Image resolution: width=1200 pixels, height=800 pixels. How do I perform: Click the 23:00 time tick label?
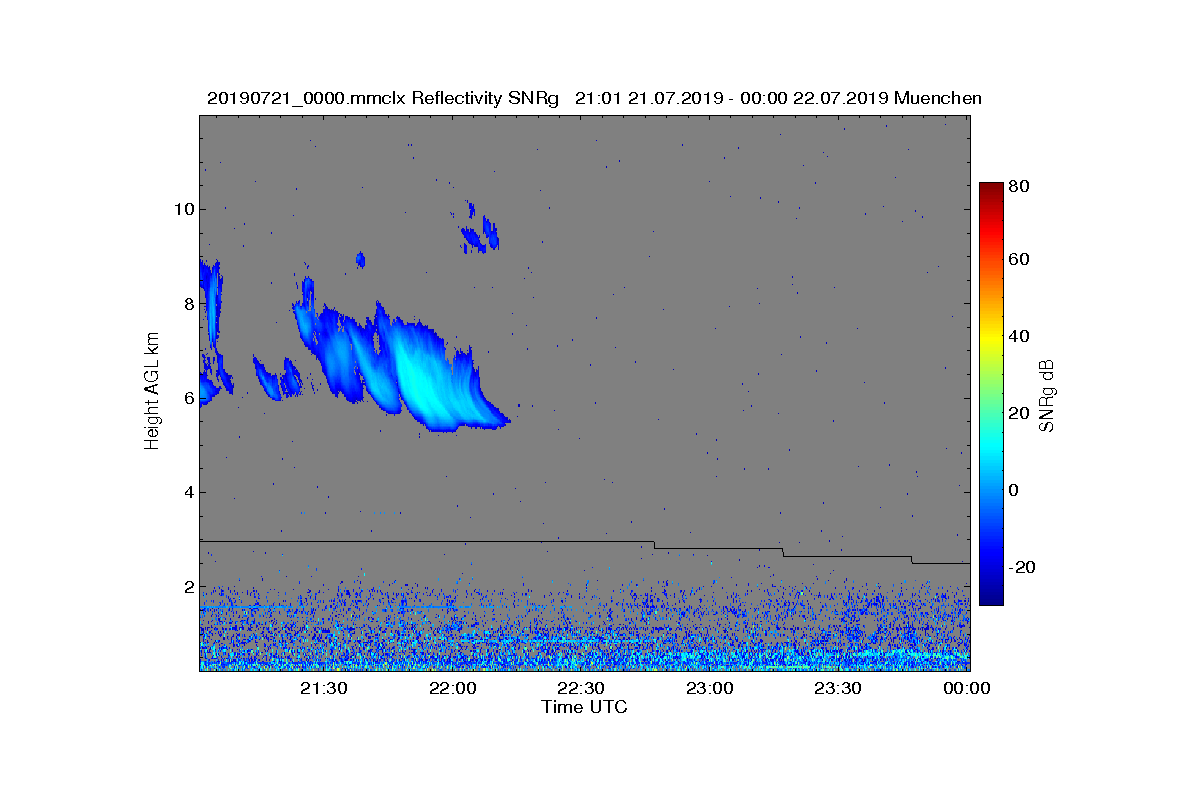709,689
